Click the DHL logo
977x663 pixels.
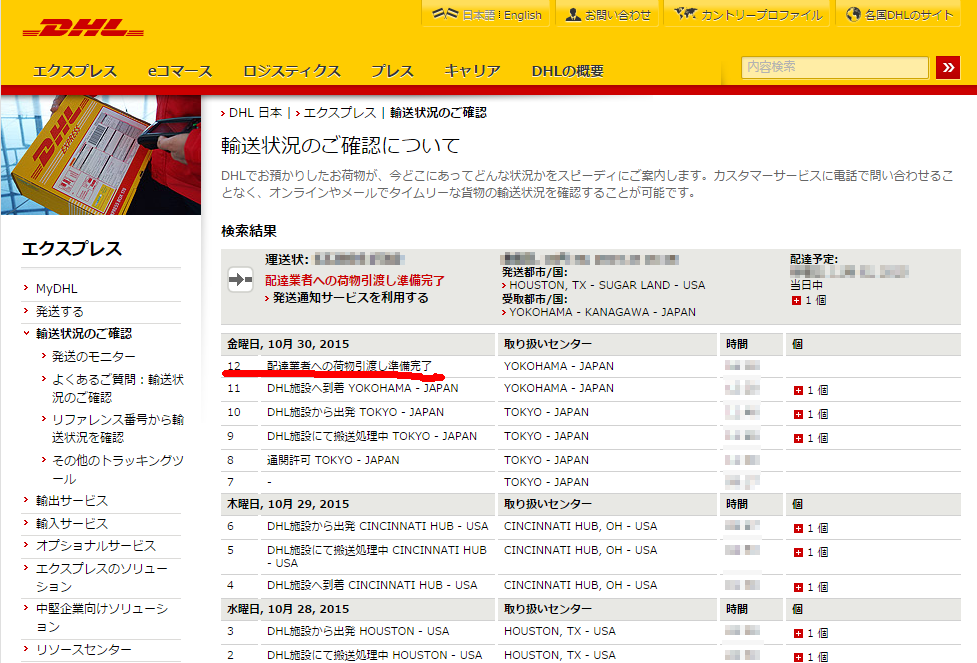pos(83,28)
